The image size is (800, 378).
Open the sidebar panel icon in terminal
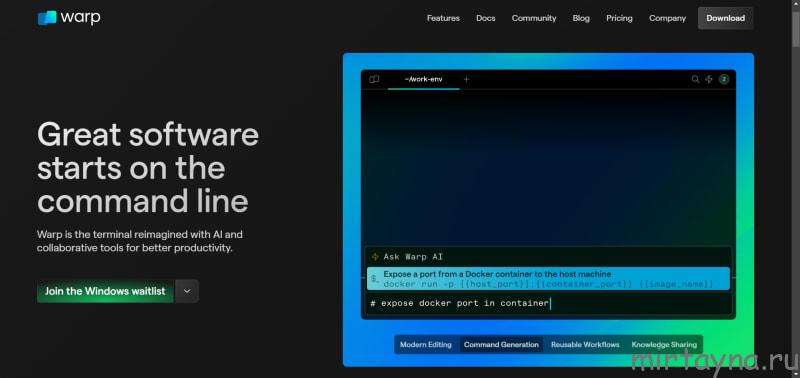click(x=374, y=79)
